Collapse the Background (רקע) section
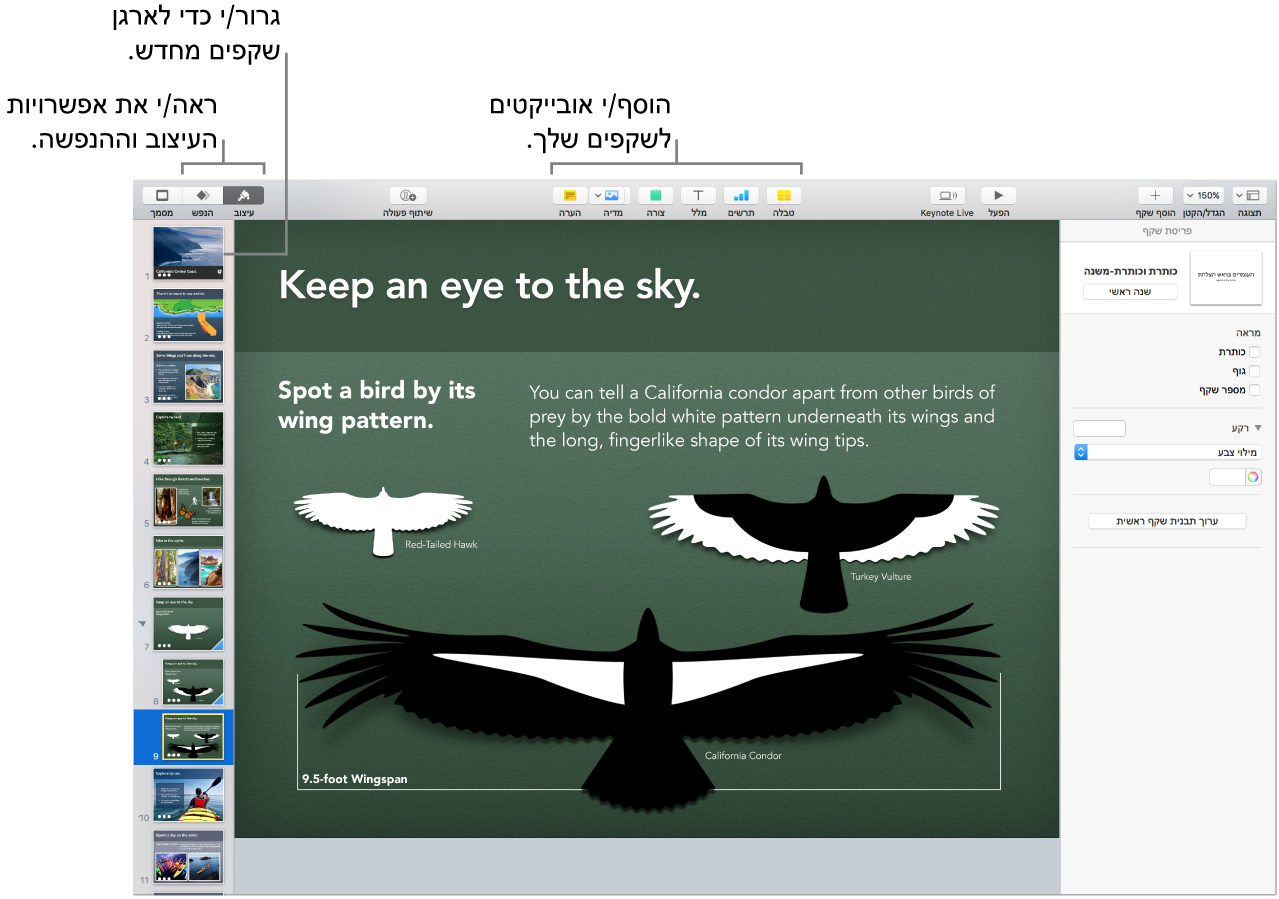The image size is (1279, 899). 1258,428
